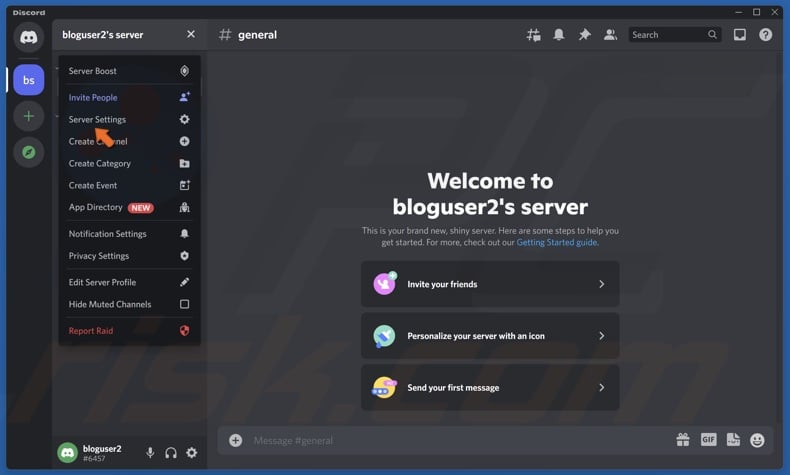
Task: Open the Getting Started guide link
Action: tap(557, 242)
